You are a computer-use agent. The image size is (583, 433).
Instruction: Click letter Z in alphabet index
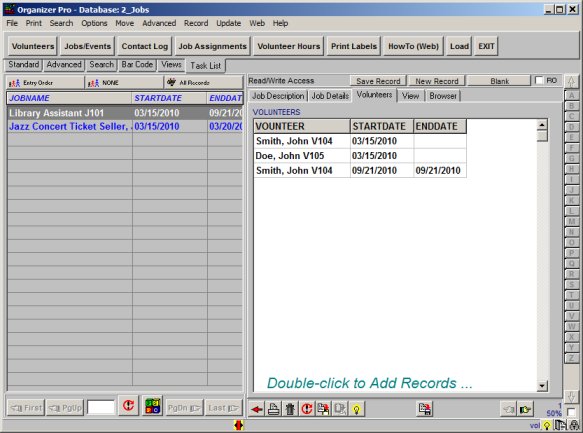[x=571, y=358]
